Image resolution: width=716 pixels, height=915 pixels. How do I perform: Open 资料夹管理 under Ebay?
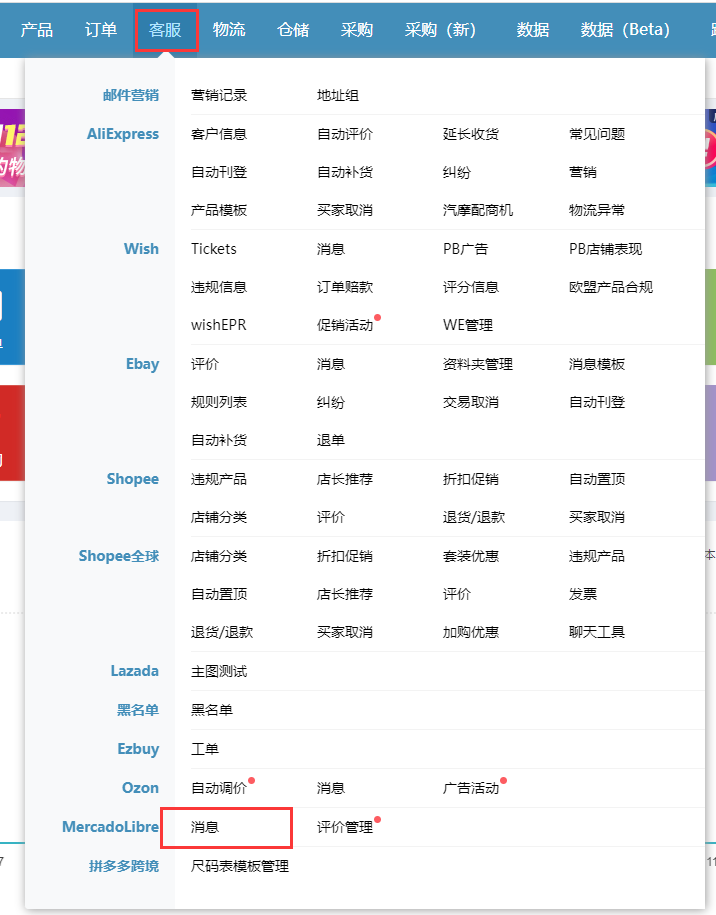[x=478, y=364]
